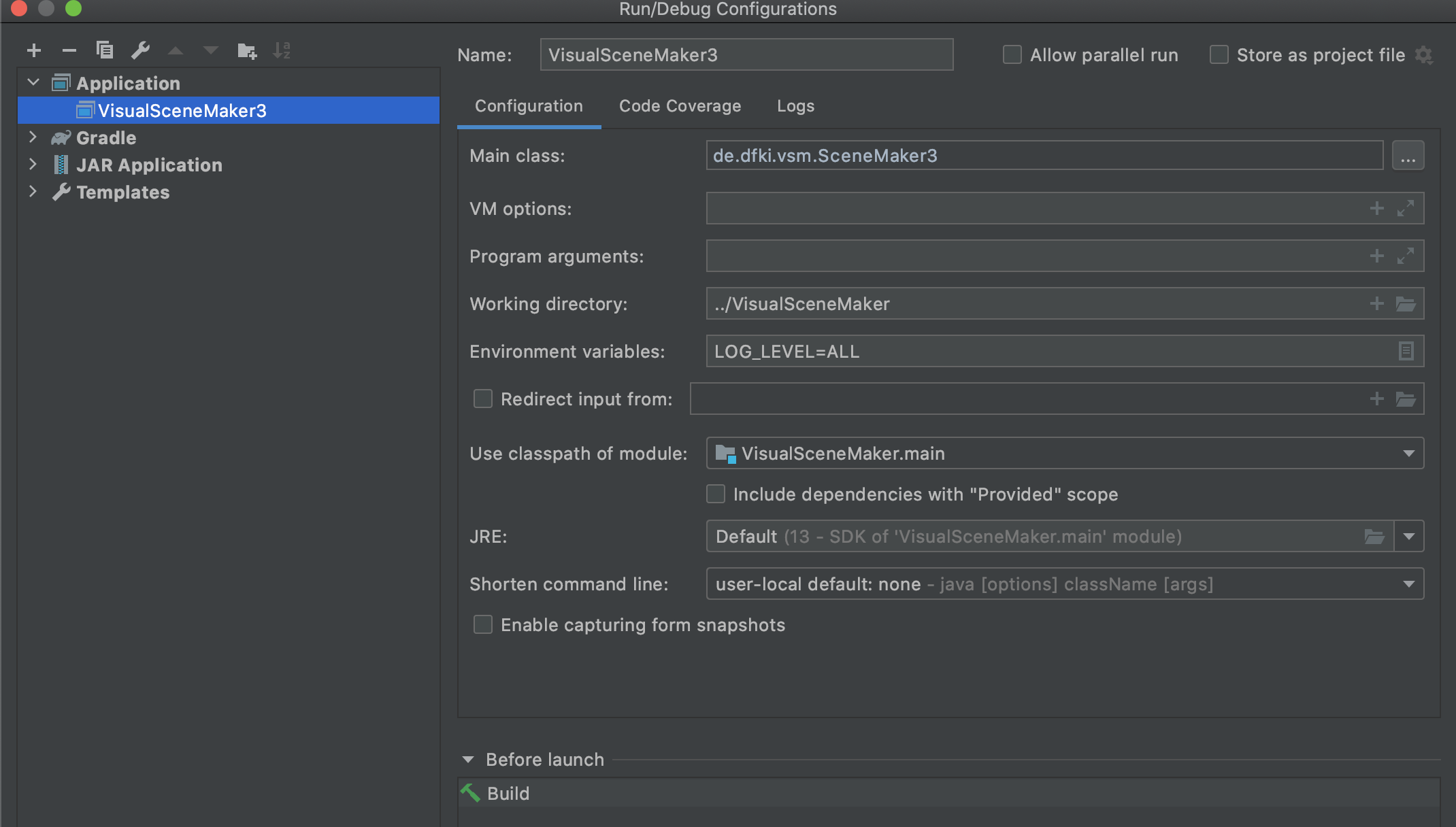
Task: Switch to the Code Coverage tab
Action: click(x=680, y=105)
